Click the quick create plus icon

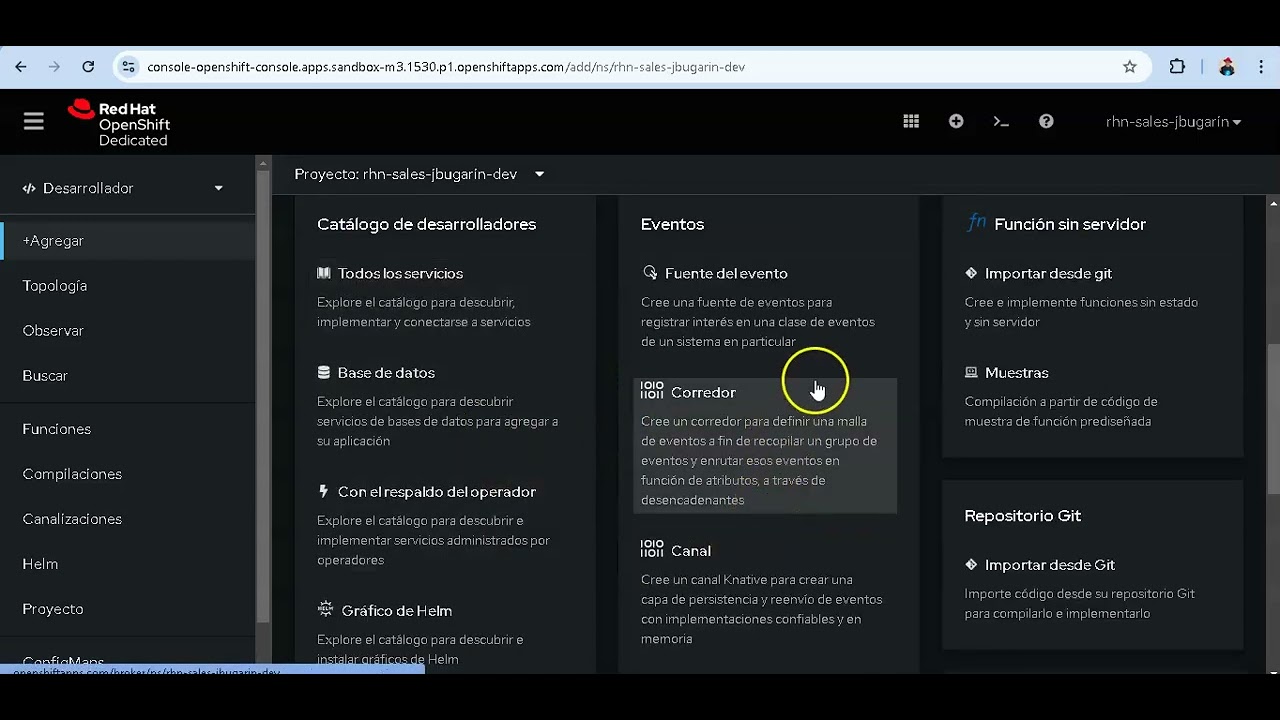coord(956,121)
